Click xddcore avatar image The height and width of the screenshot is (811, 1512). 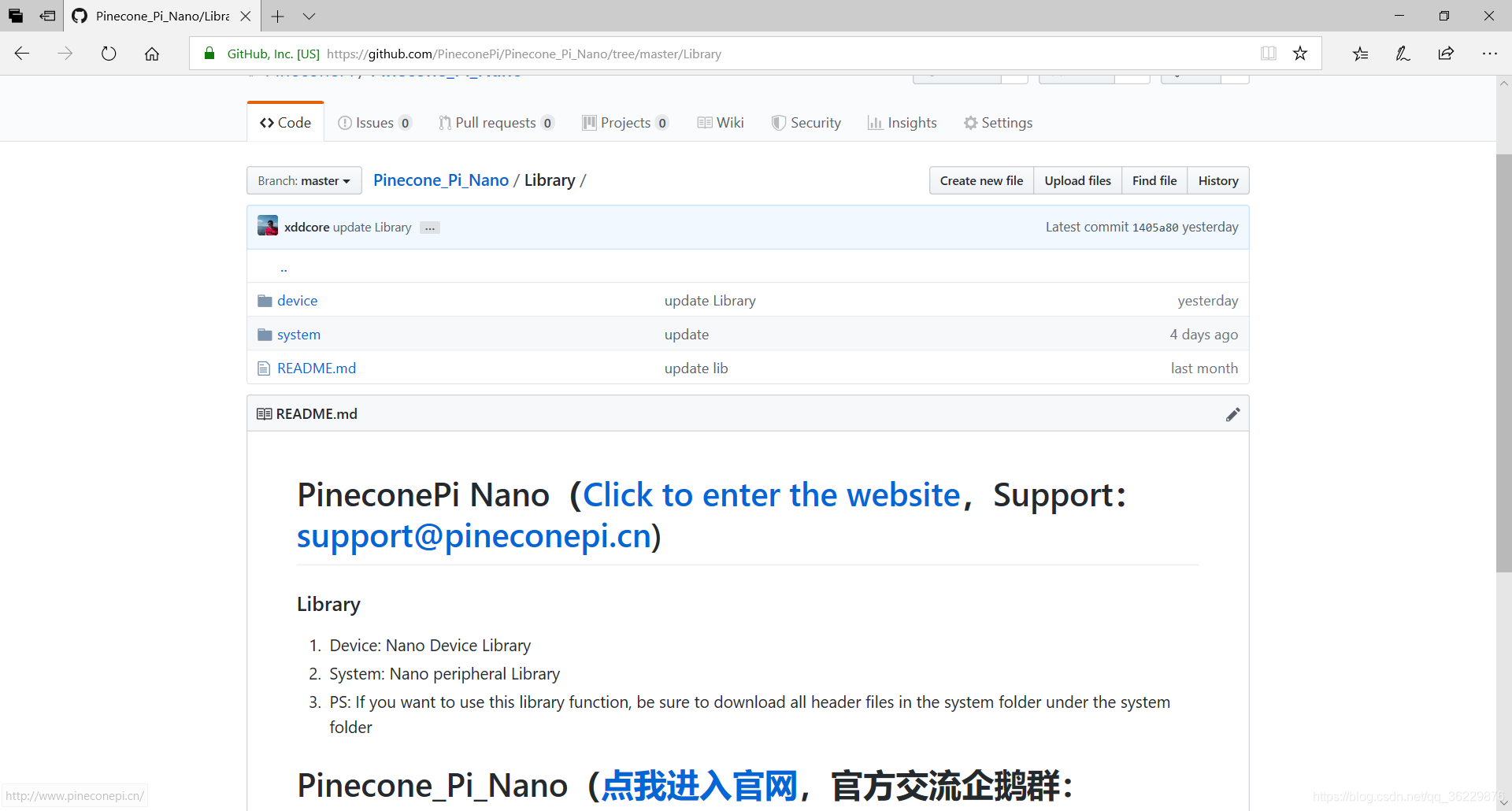(268, 226)
